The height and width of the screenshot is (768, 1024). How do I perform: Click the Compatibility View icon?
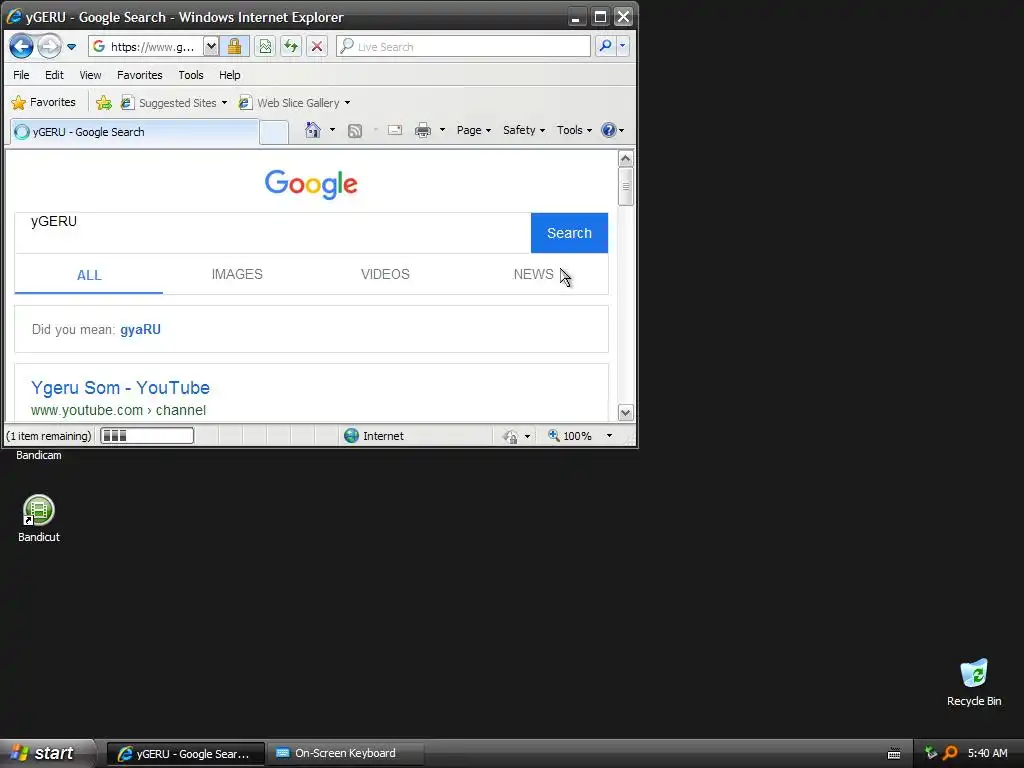coord(264,46)
